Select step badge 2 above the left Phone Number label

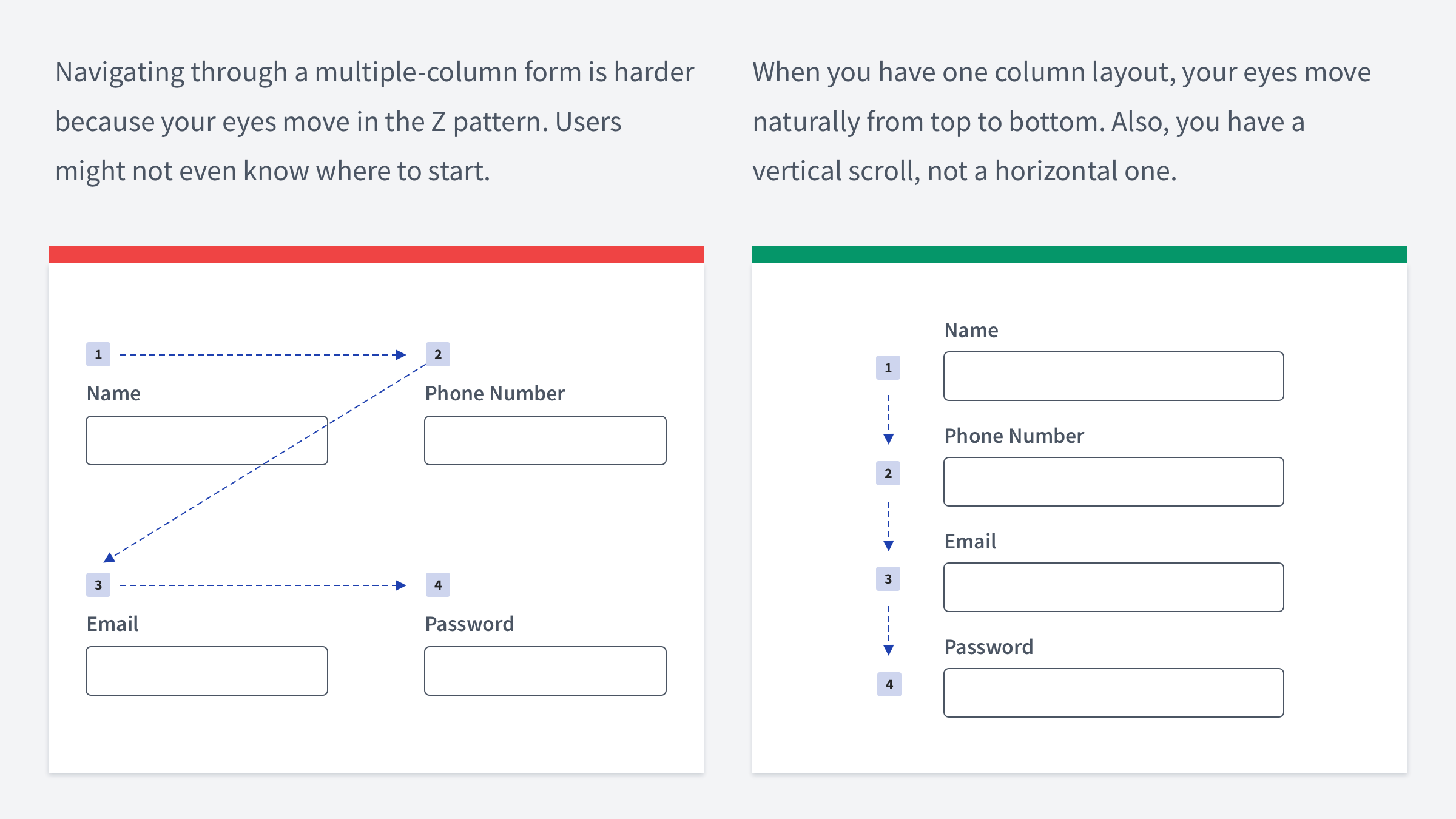click(x=438, y=354)
